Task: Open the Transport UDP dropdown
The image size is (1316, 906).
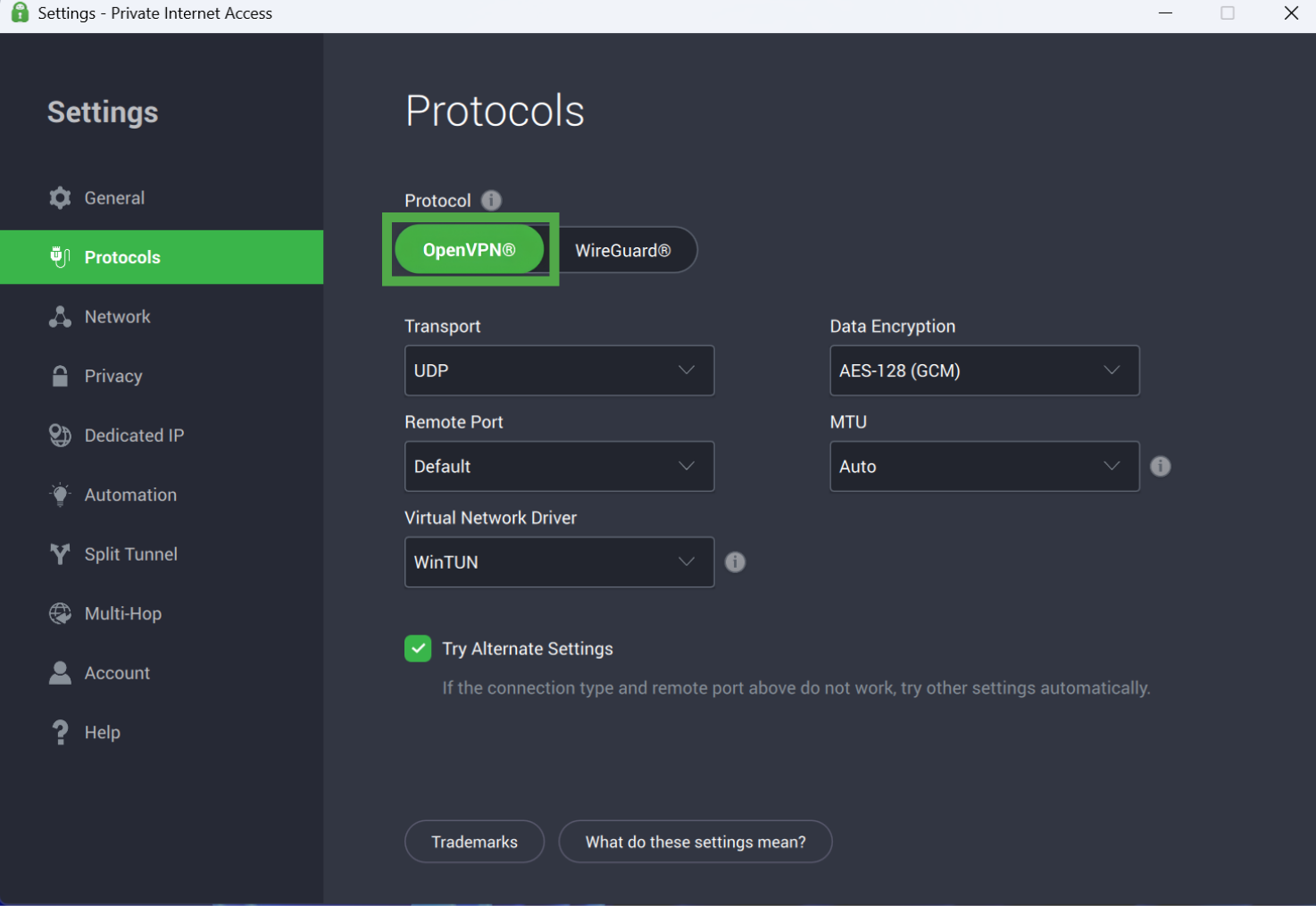Action: [x=559, y=370]
